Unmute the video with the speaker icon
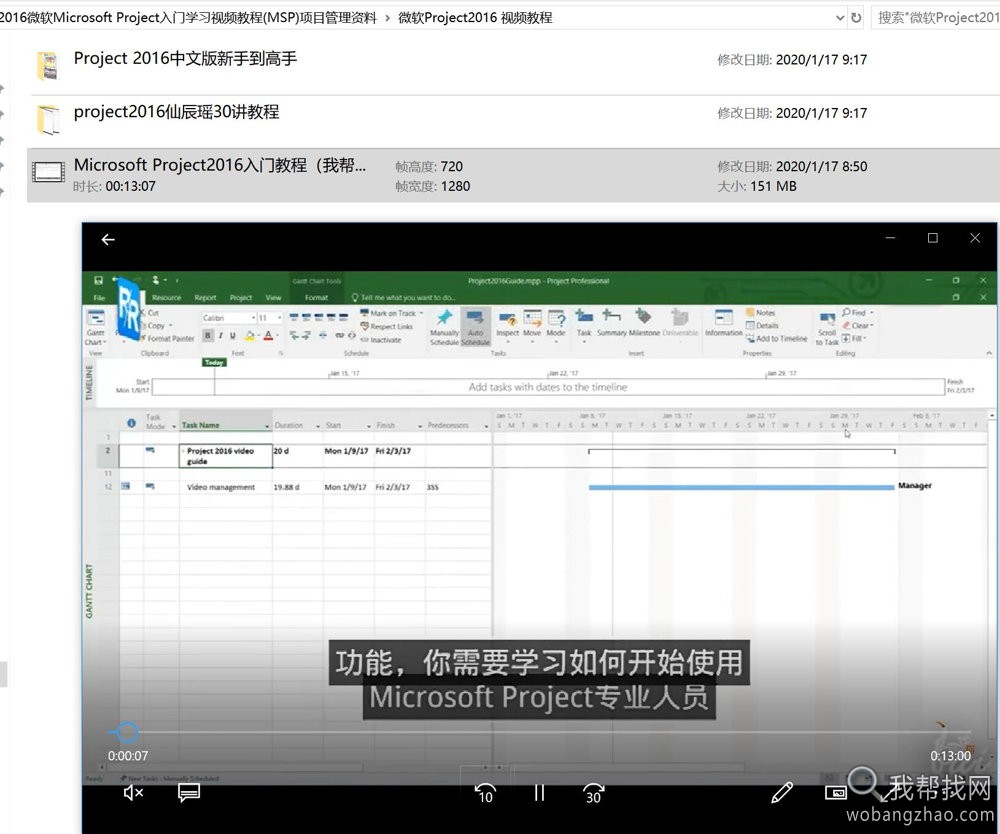The width and height of the screenshot is (1000, 834). click(133, 793)
